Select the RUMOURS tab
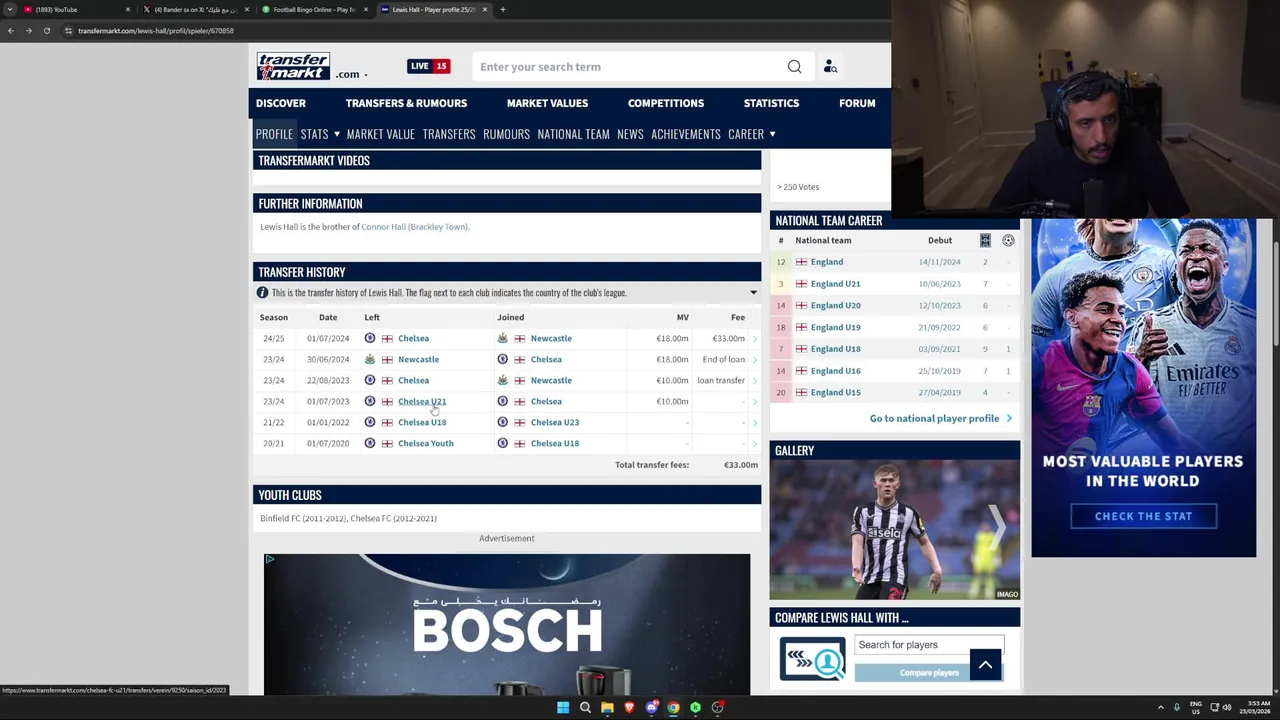This screenshot has height=720, width=1280. point(506,134)
